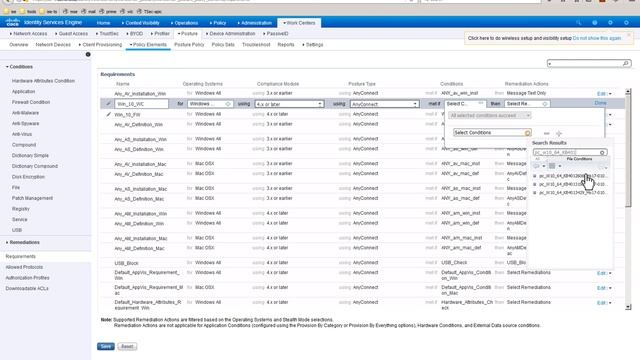Open the Network Access submenu
Image resolution: width=640 pixels, height=360 pixels.
pyautogui.click(x=28, y=33)
